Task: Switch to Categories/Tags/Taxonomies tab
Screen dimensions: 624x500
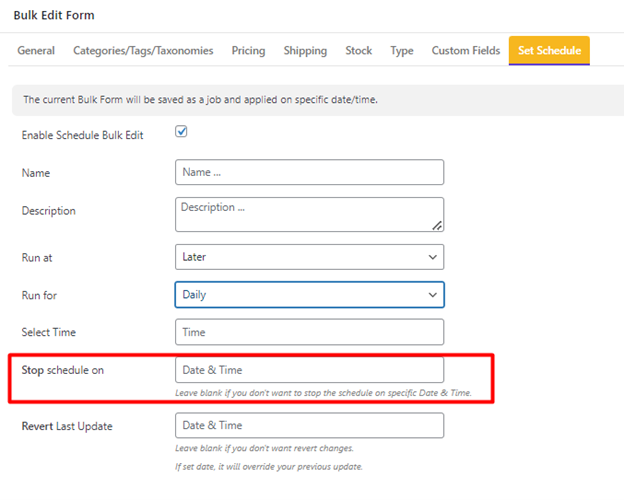Action: (x=143, y=51)
